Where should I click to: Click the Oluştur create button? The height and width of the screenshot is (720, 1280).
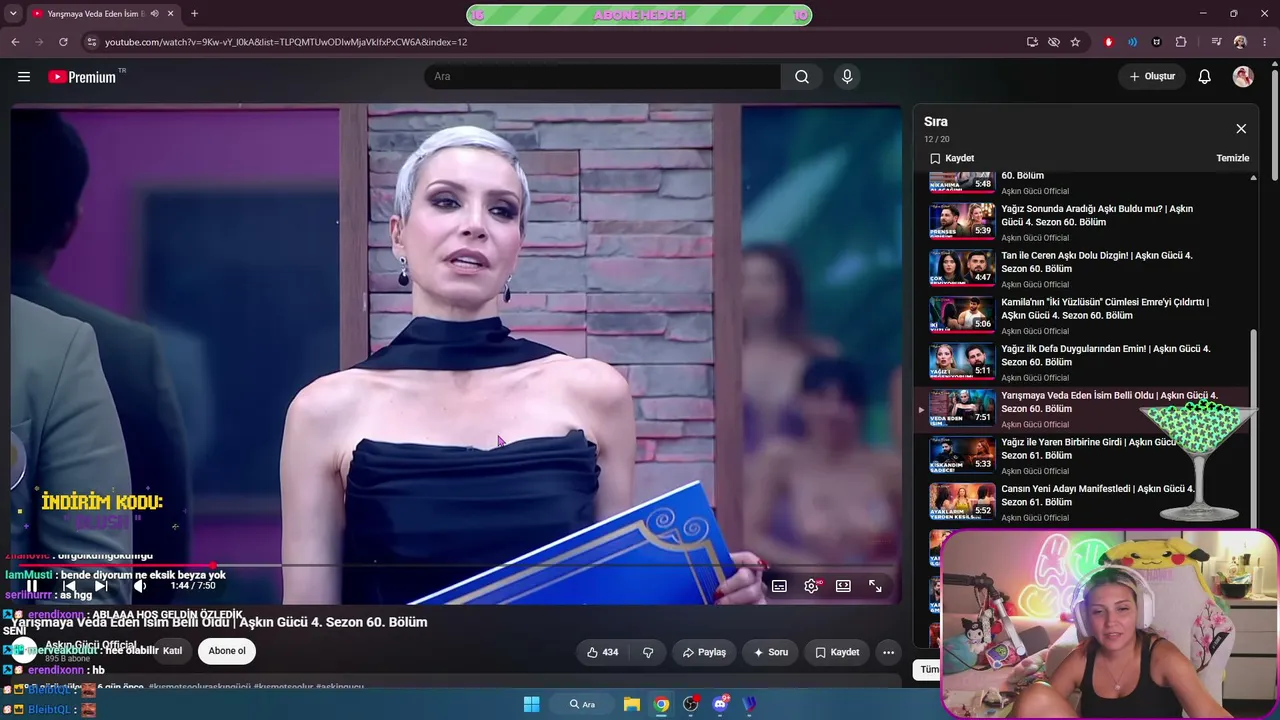1152,77
